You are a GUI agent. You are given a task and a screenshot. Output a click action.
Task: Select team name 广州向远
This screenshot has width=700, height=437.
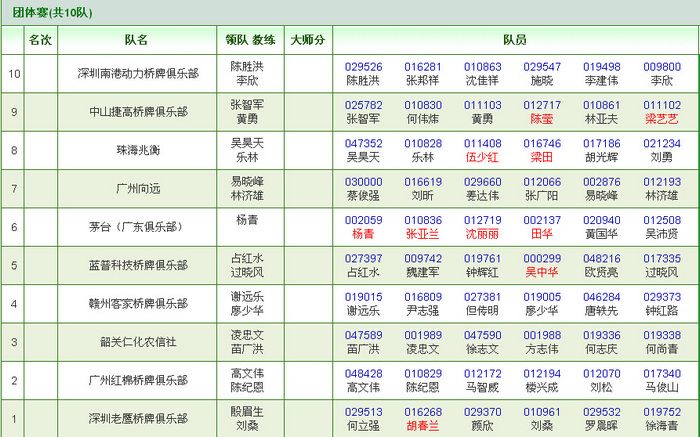coord(138,189)
